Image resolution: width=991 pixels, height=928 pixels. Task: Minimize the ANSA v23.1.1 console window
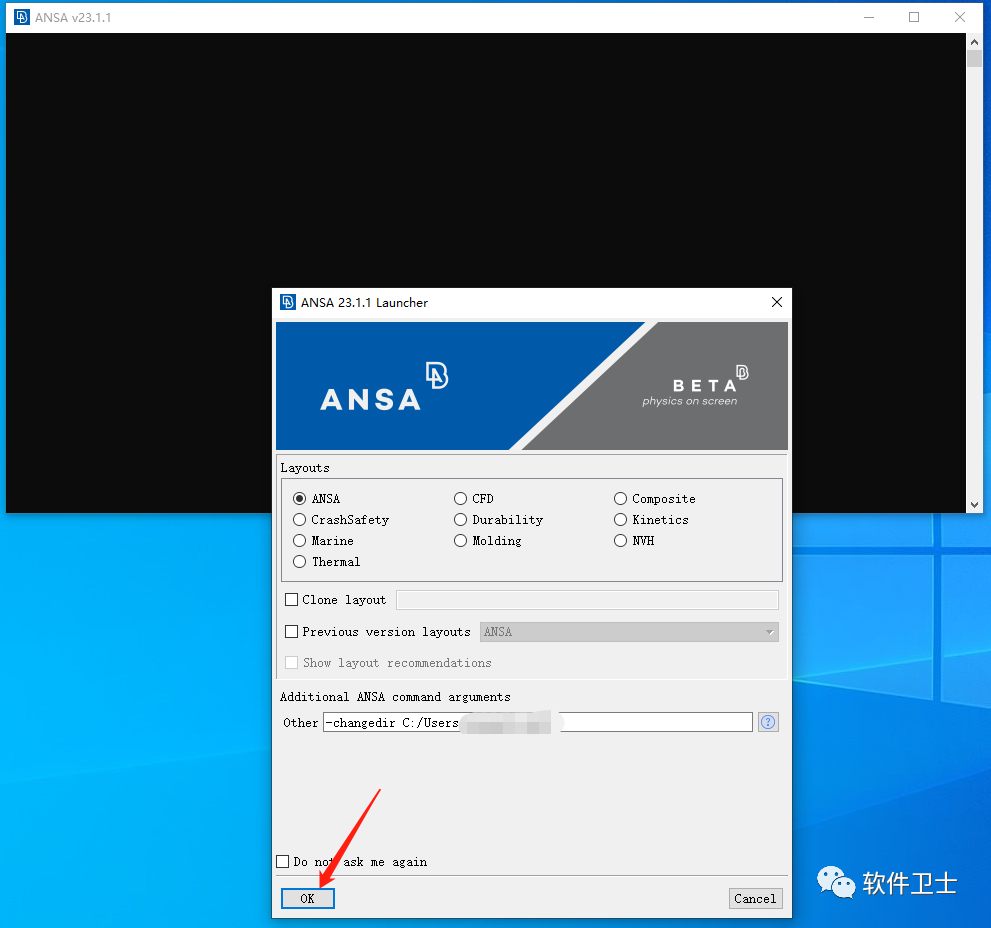(869, 17)
